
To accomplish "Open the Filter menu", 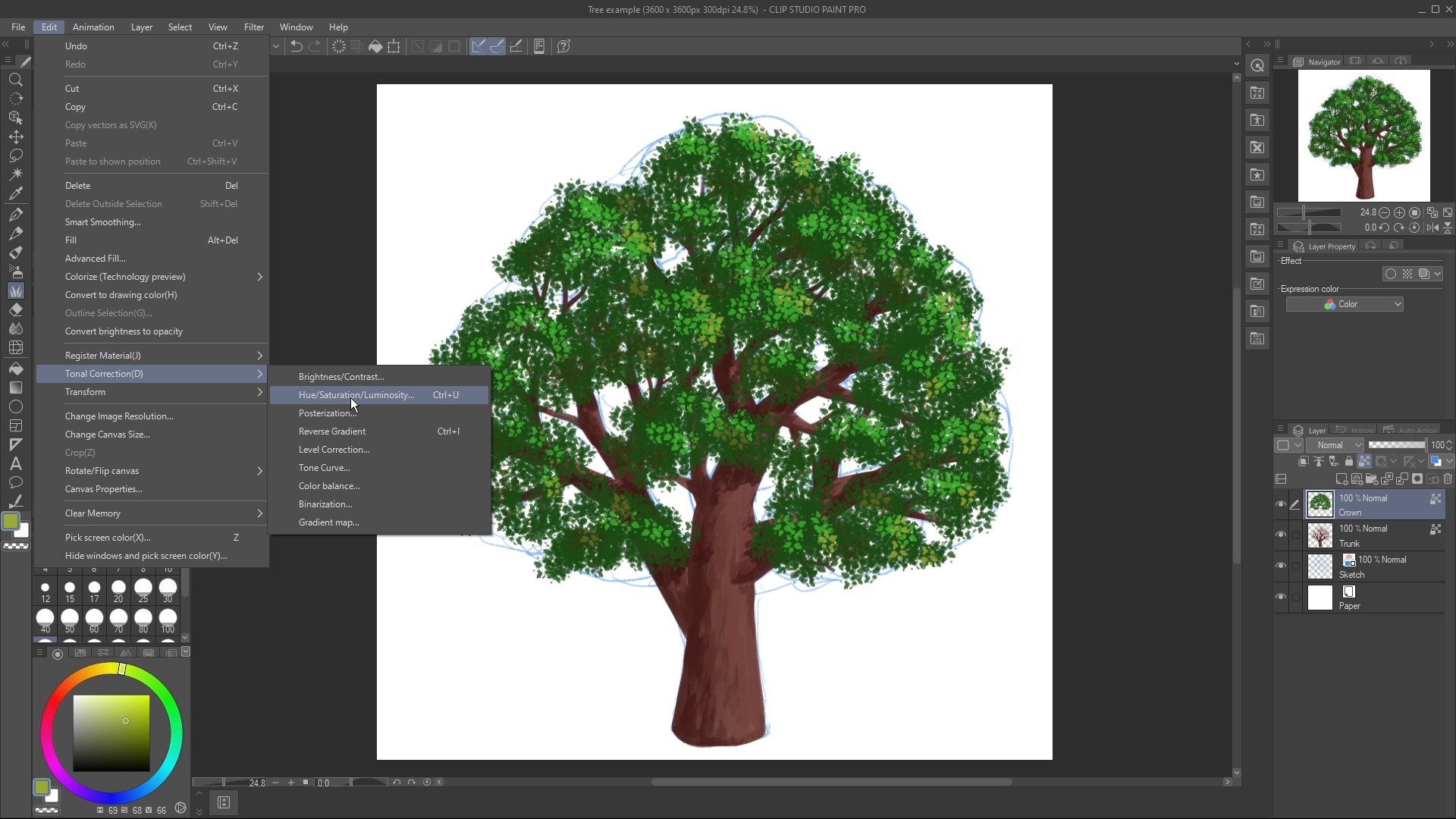I will coord(253,27).
